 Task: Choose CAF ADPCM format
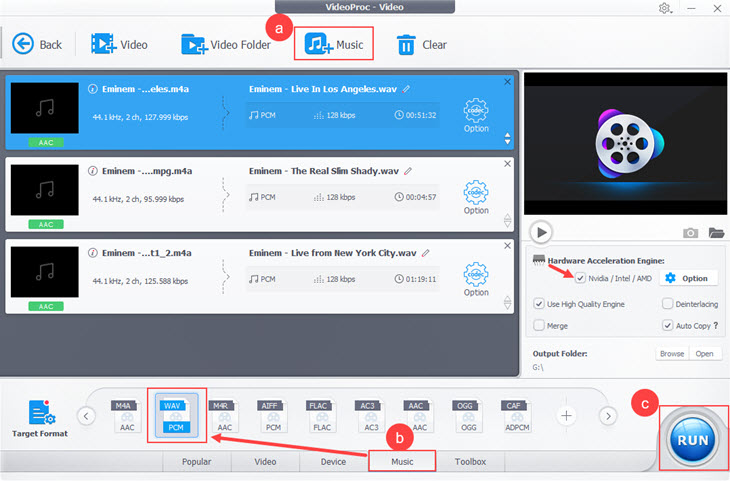click(516, 415)
